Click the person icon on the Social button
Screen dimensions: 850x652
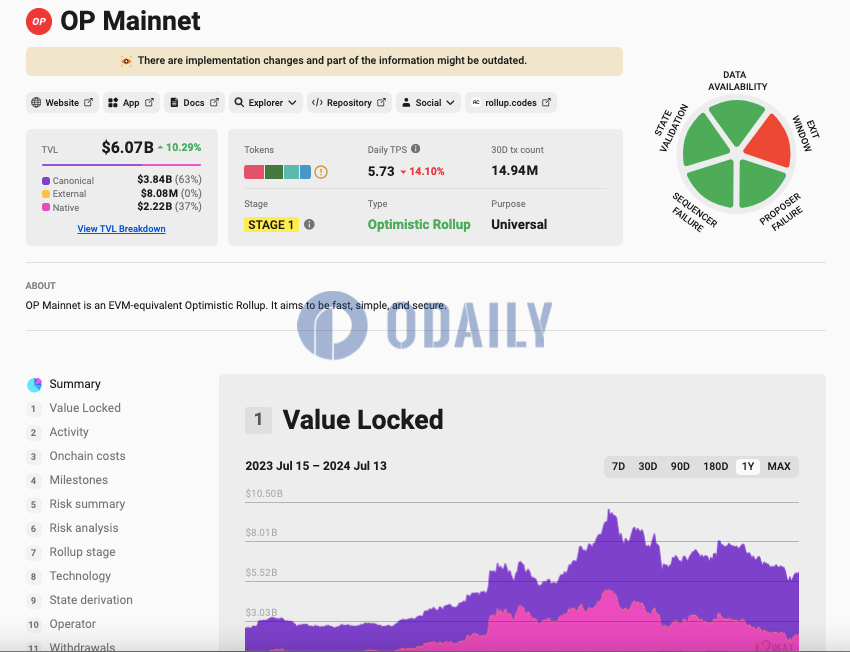[x=406, y=102]
